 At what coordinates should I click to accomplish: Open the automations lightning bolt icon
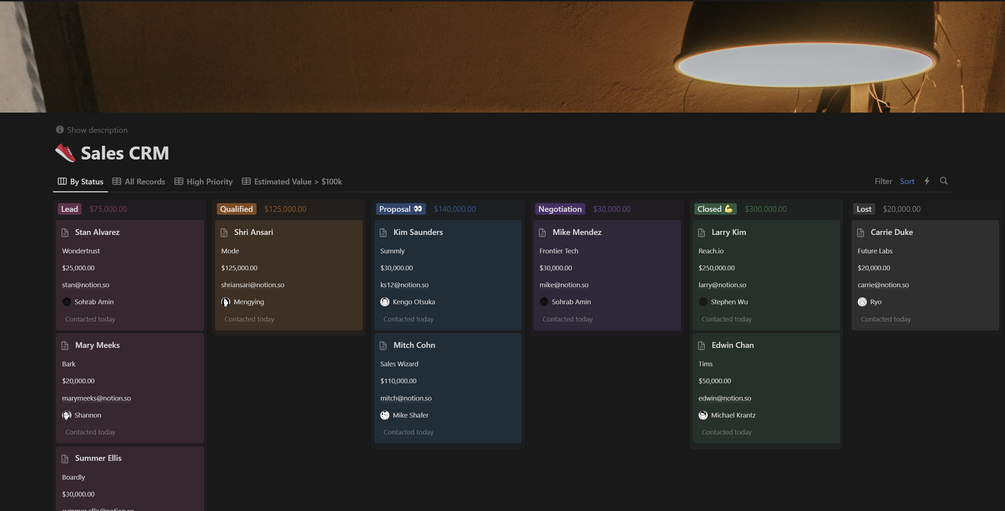point(927,181)
